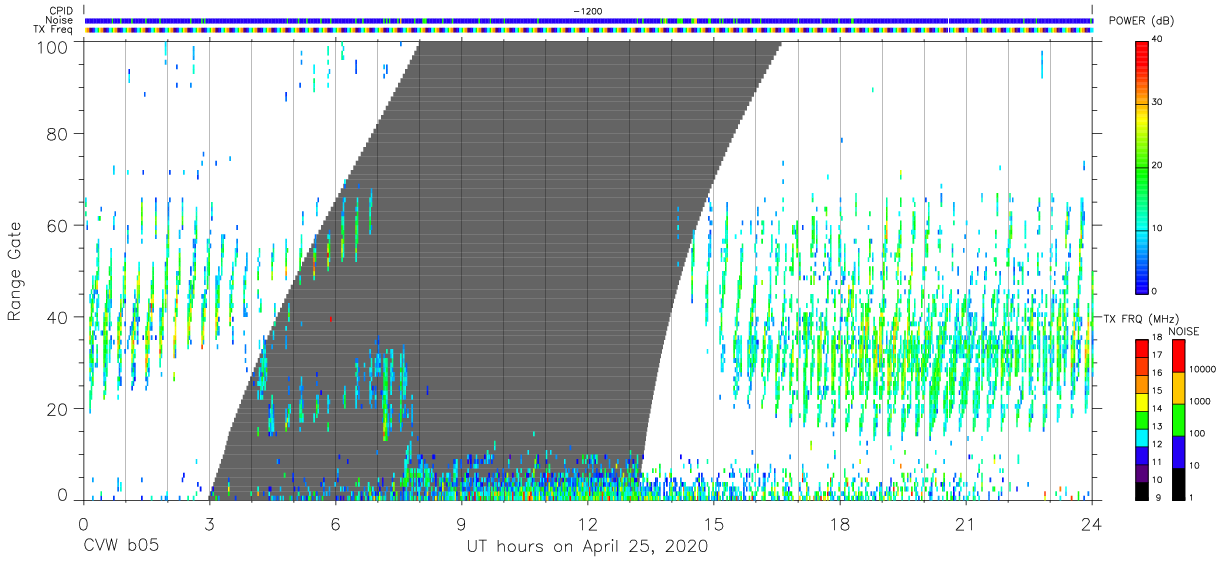Click the 24 hour tick on x-axis
The image size is (1228, 567).
(1092, 524)
